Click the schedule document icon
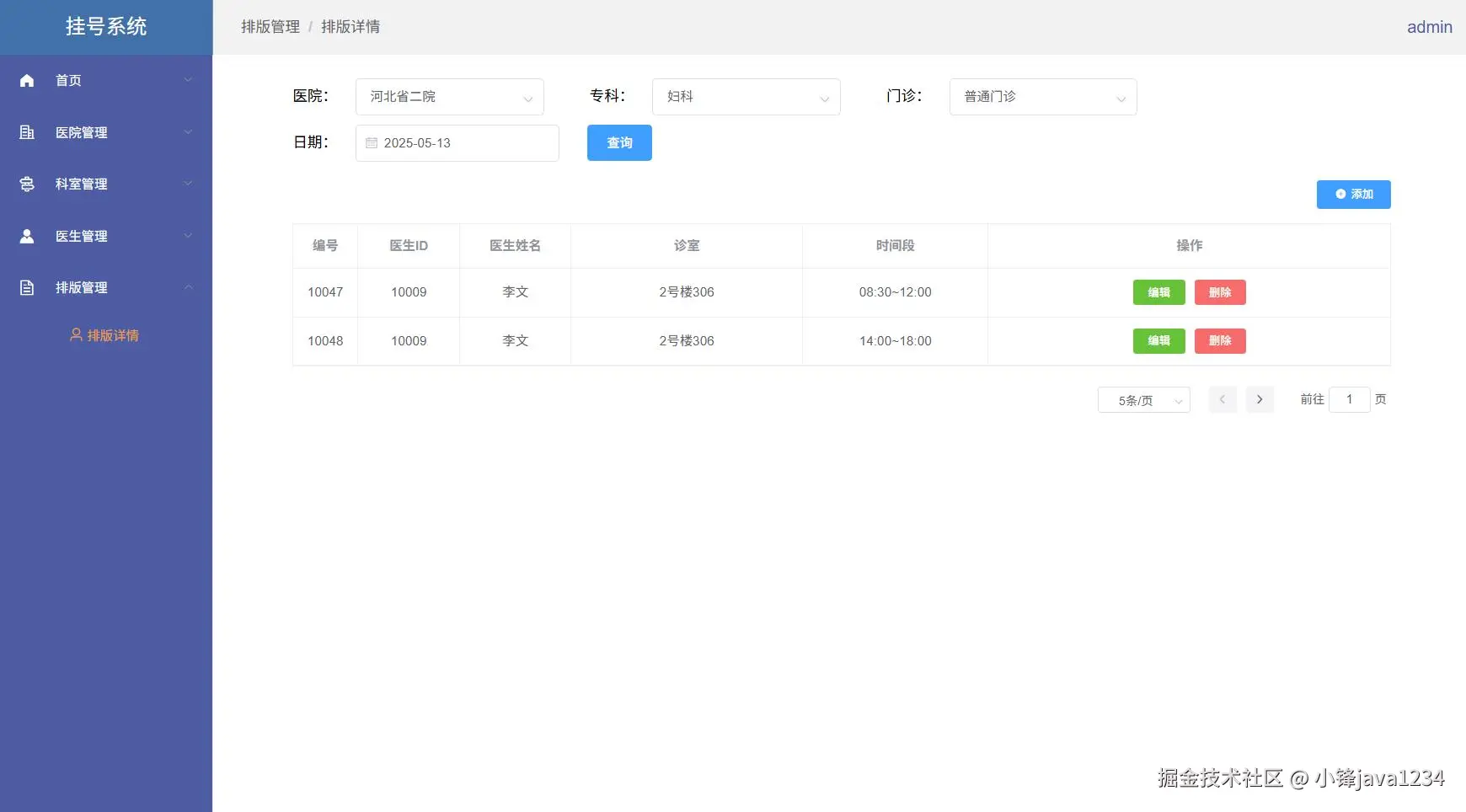 tap(27, 287)
